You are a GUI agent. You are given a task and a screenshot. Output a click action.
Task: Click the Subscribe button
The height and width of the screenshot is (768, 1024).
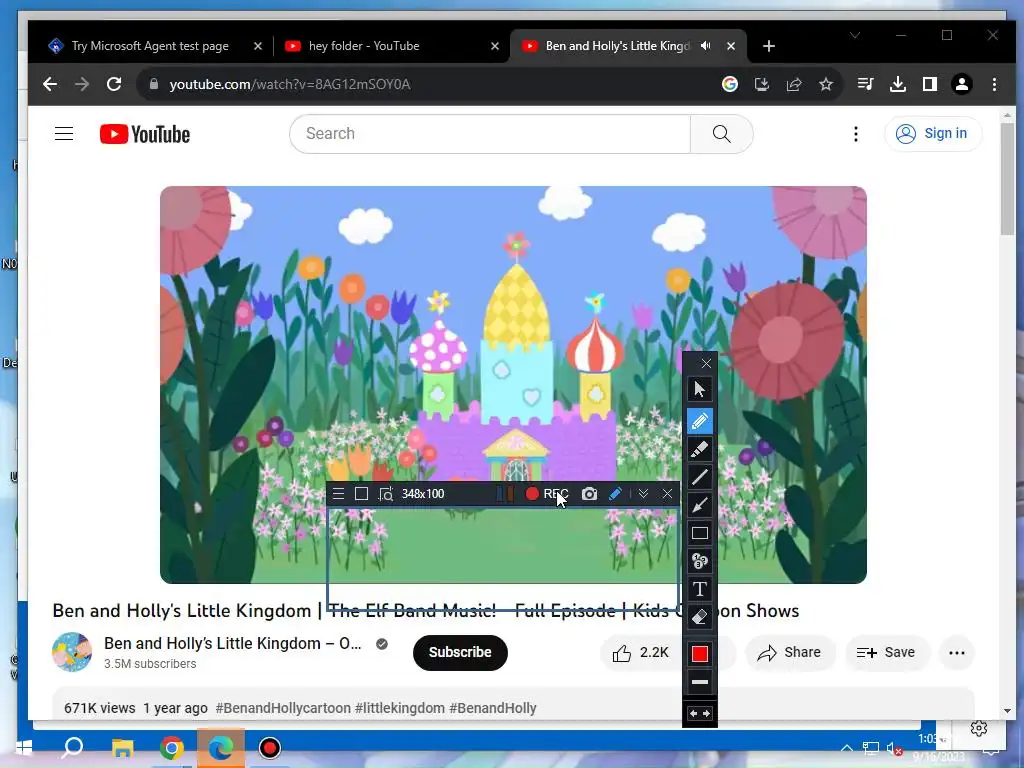coord(460,652)
